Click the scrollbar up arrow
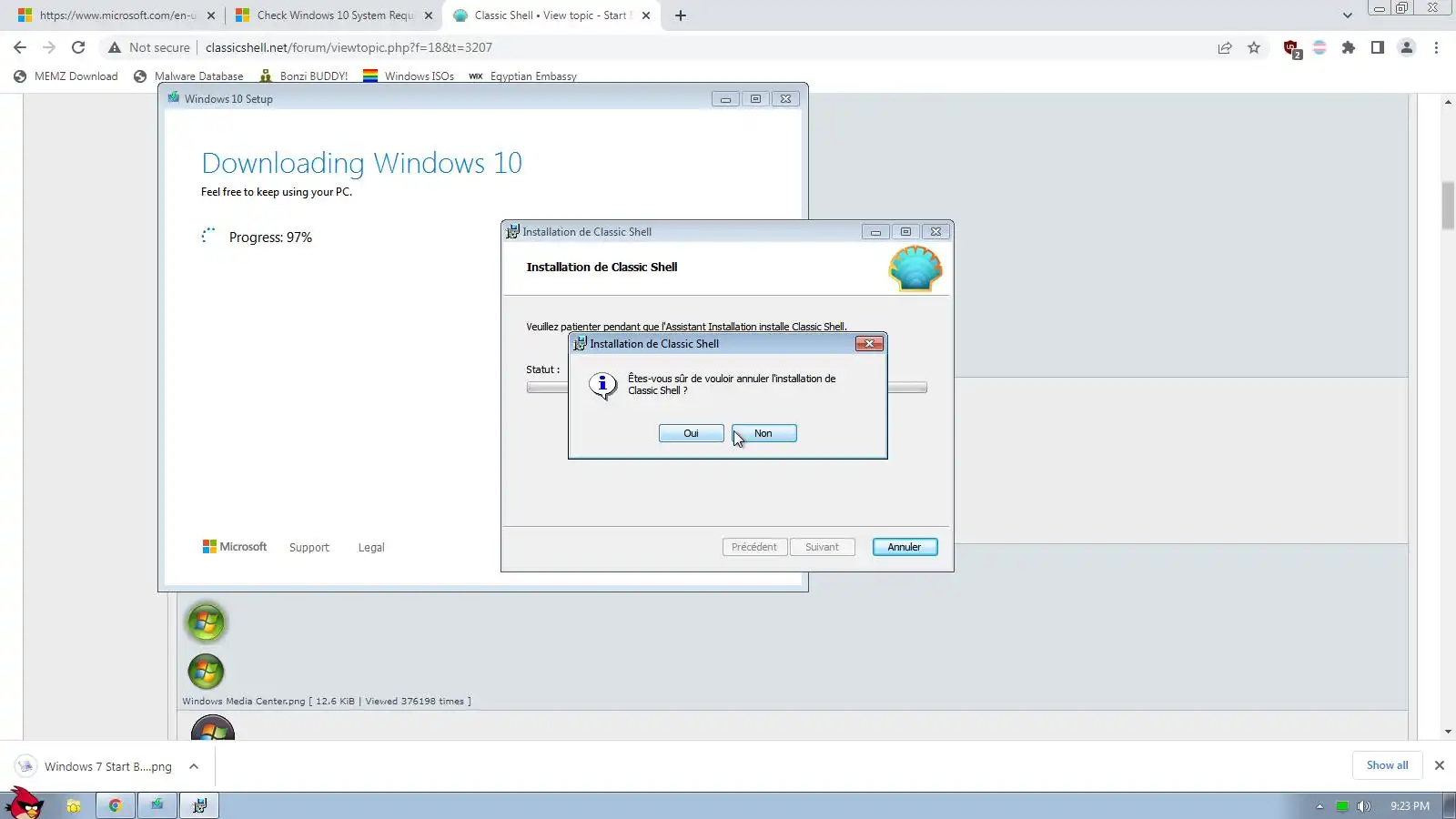Viewport: 1456px width, 819px height. coord(1448,102)
